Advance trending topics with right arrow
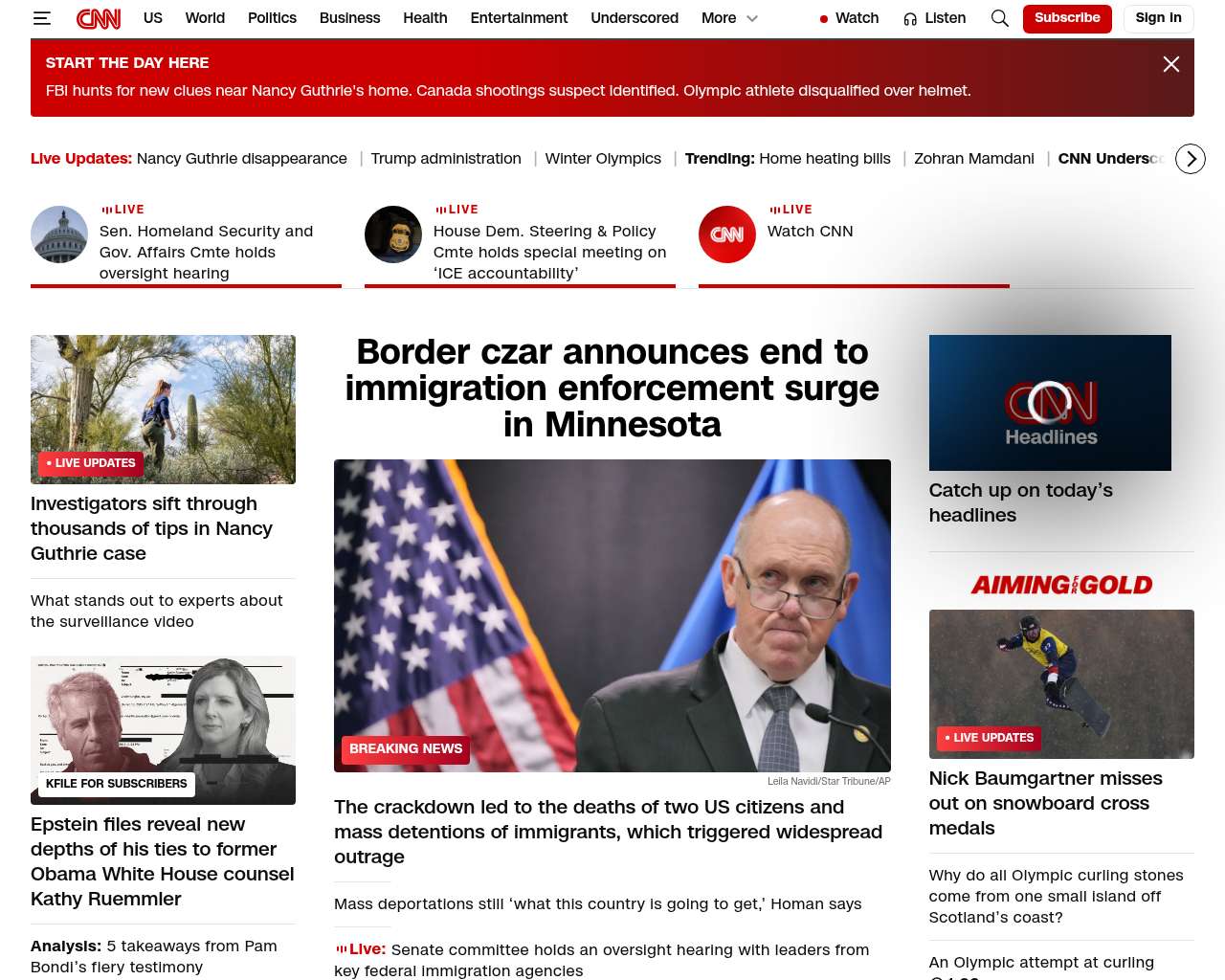The width and height of the screenshot is (1225, 980). 1191,159
